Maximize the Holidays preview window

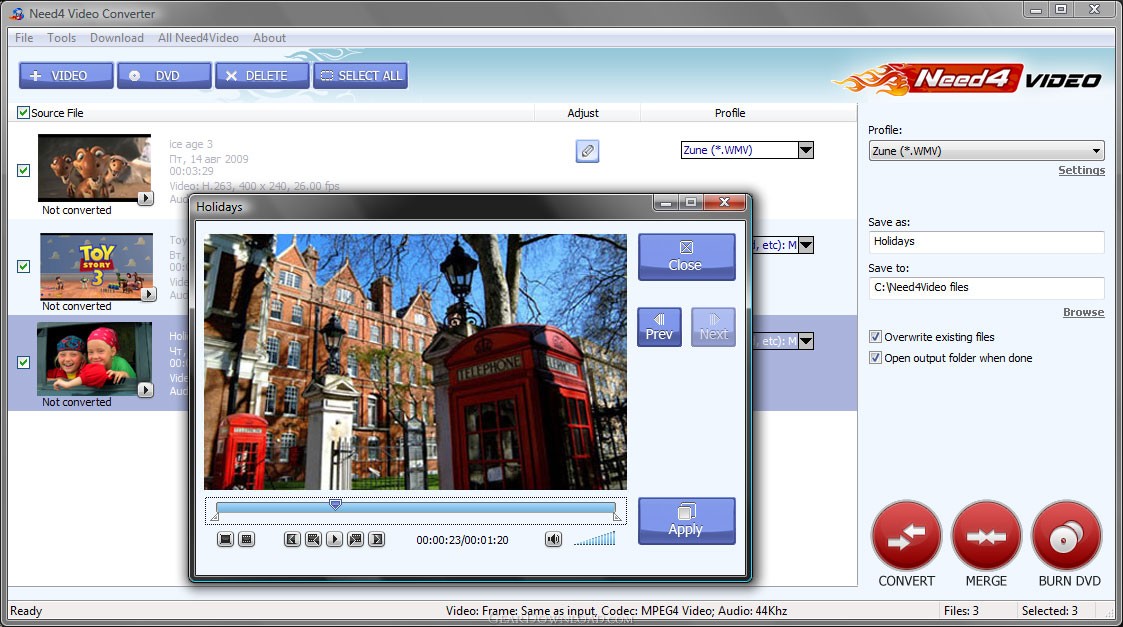(691, 203)
